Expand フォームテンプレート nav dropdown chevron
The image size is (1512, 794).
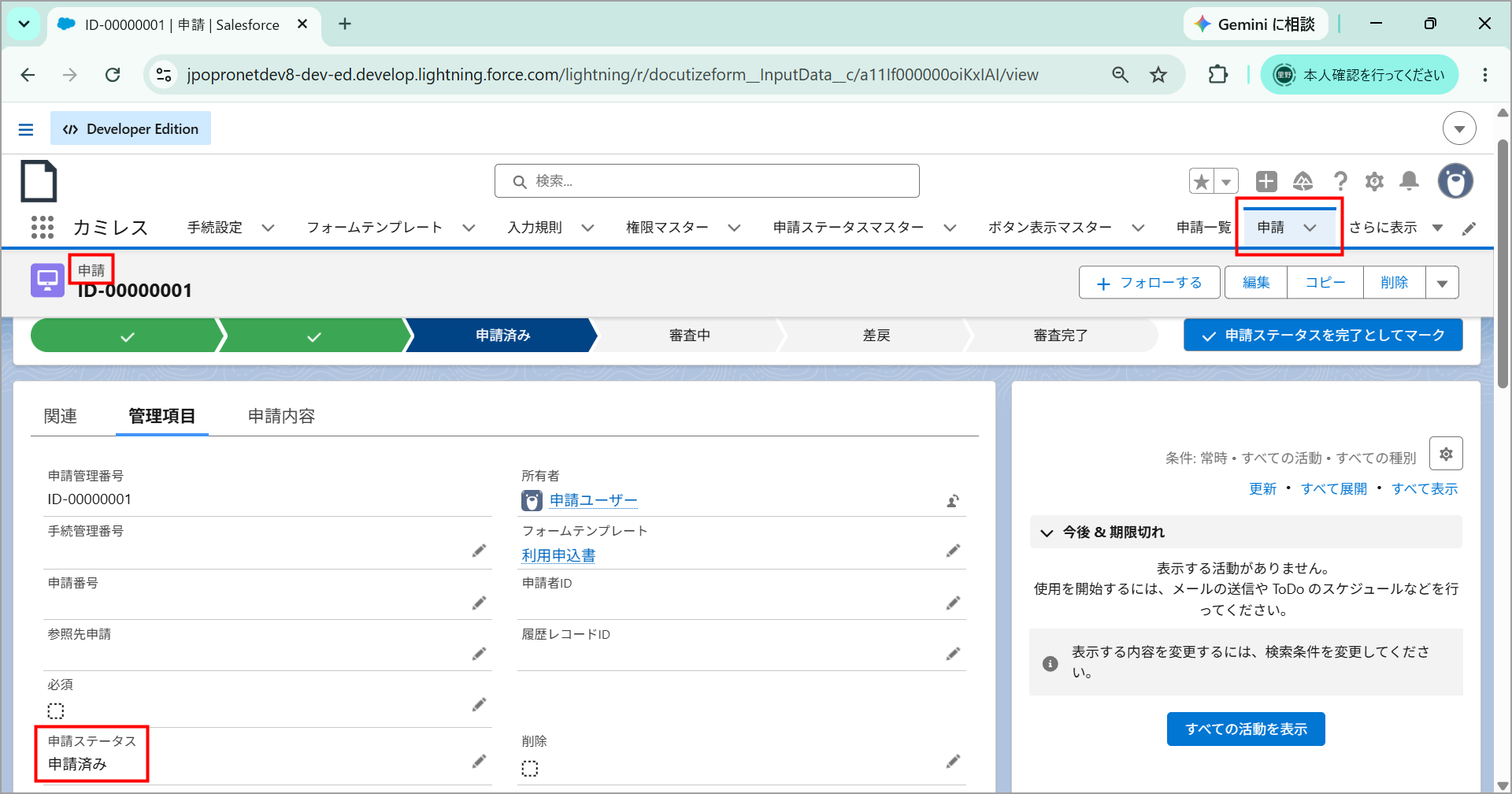[469, 228]
